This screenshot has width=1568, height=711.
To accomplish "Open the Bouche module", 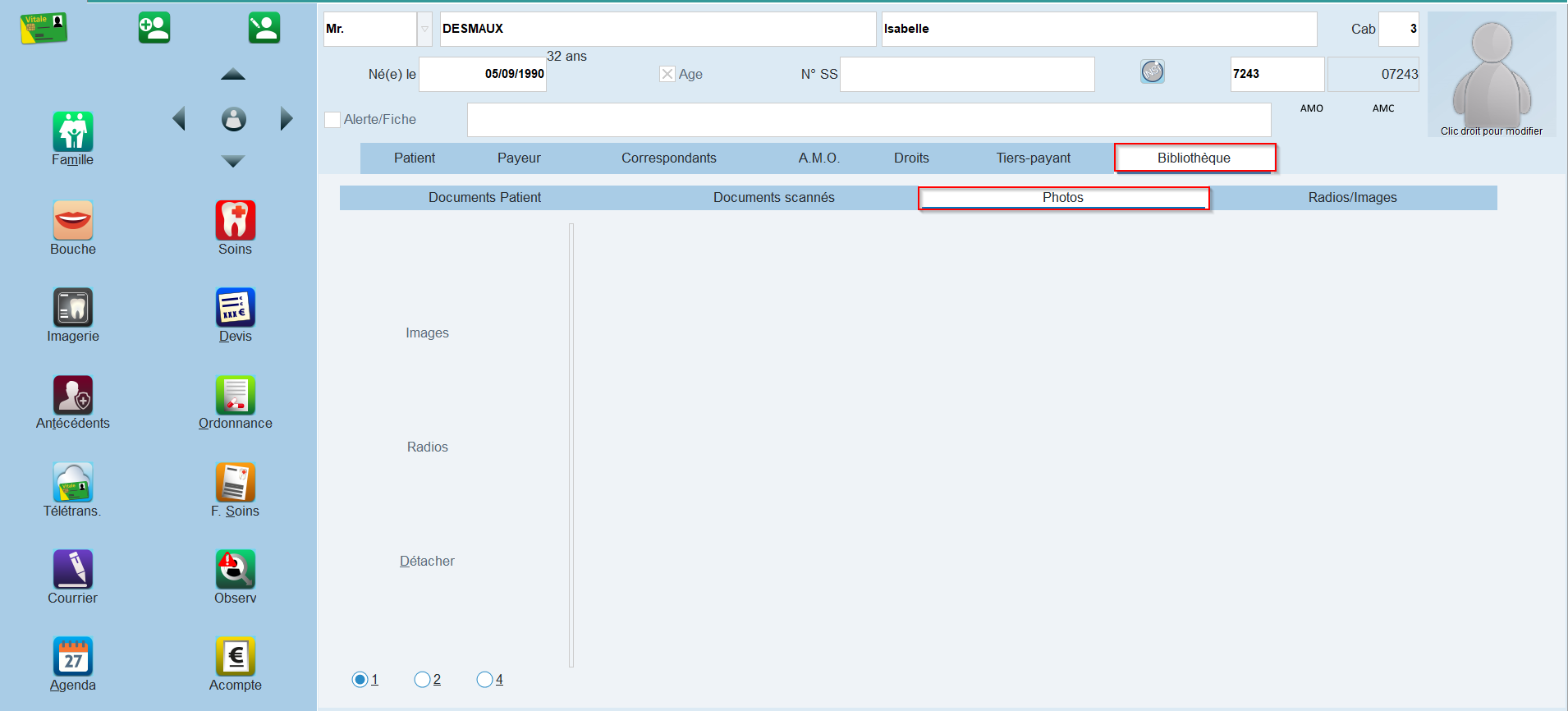I will [73, 220].
